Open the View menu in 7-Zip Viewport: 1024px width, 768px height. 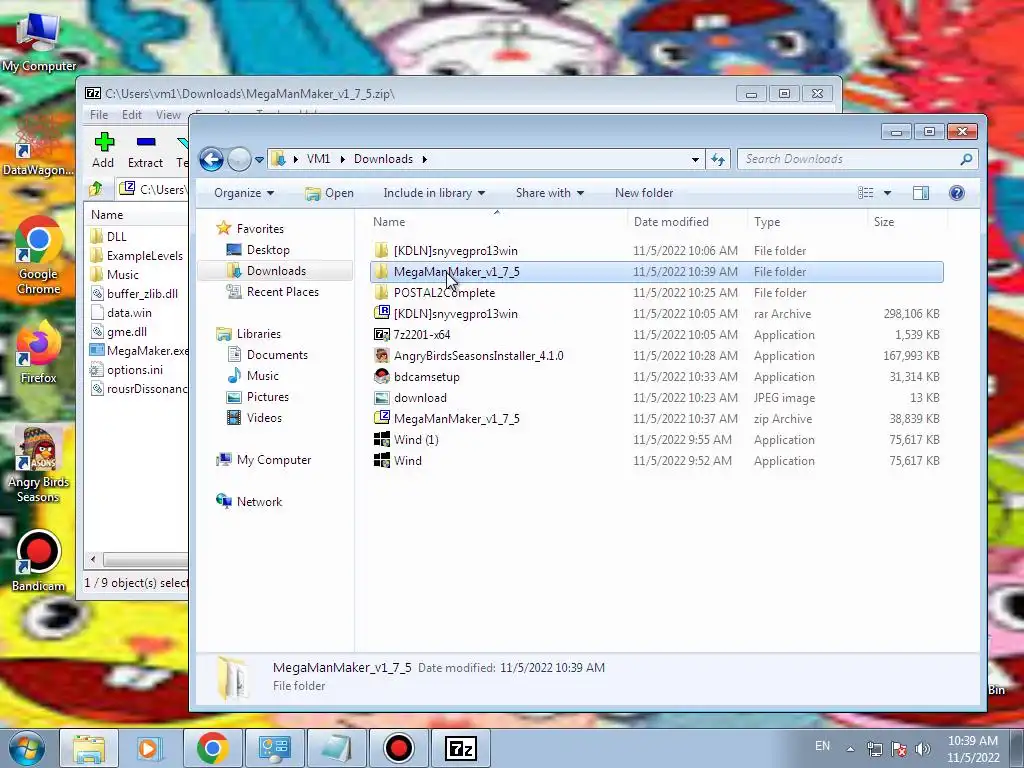point(168,114)
